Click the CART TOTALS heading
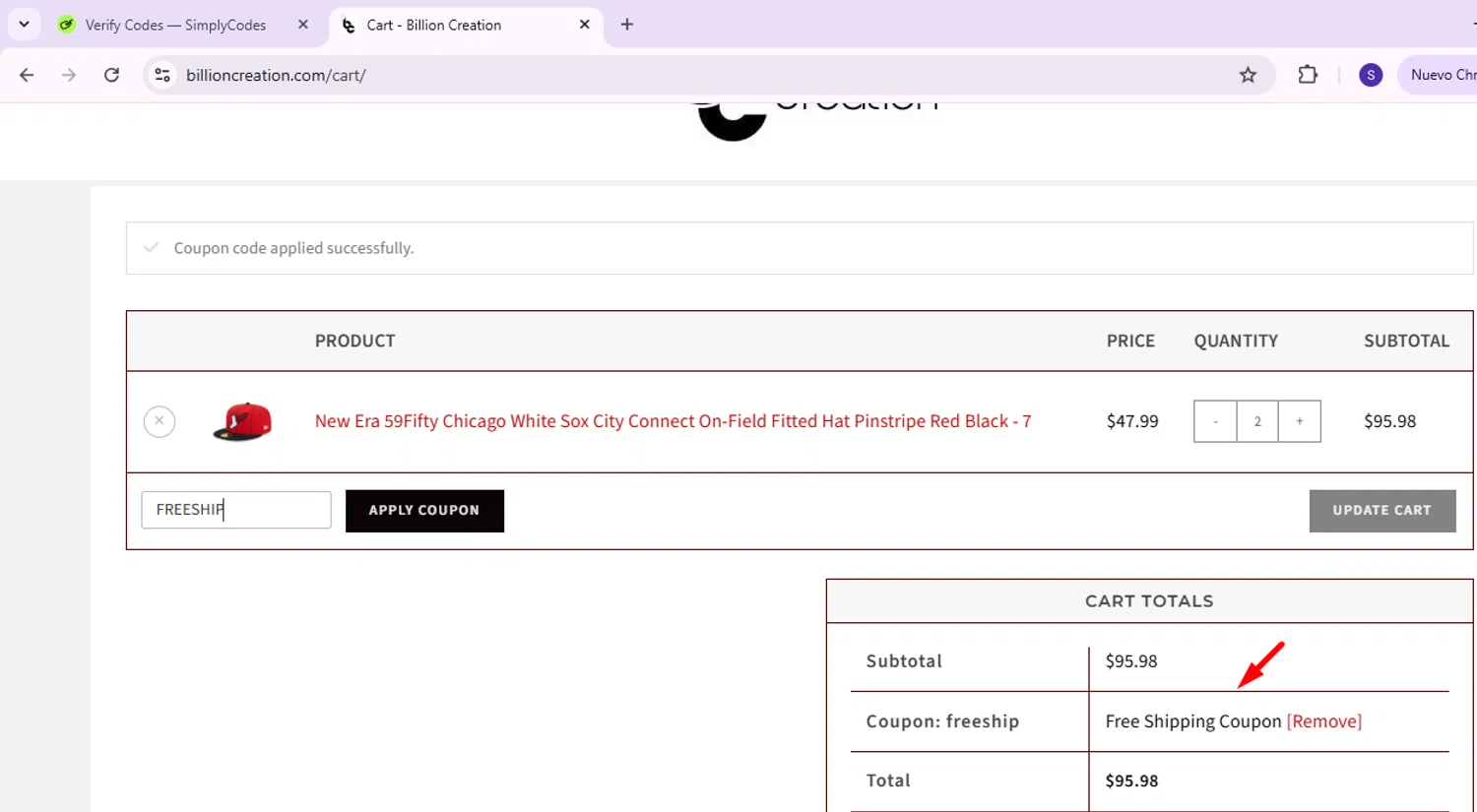This screenshot has height=812, width=1477. (x=1149, y=601)
